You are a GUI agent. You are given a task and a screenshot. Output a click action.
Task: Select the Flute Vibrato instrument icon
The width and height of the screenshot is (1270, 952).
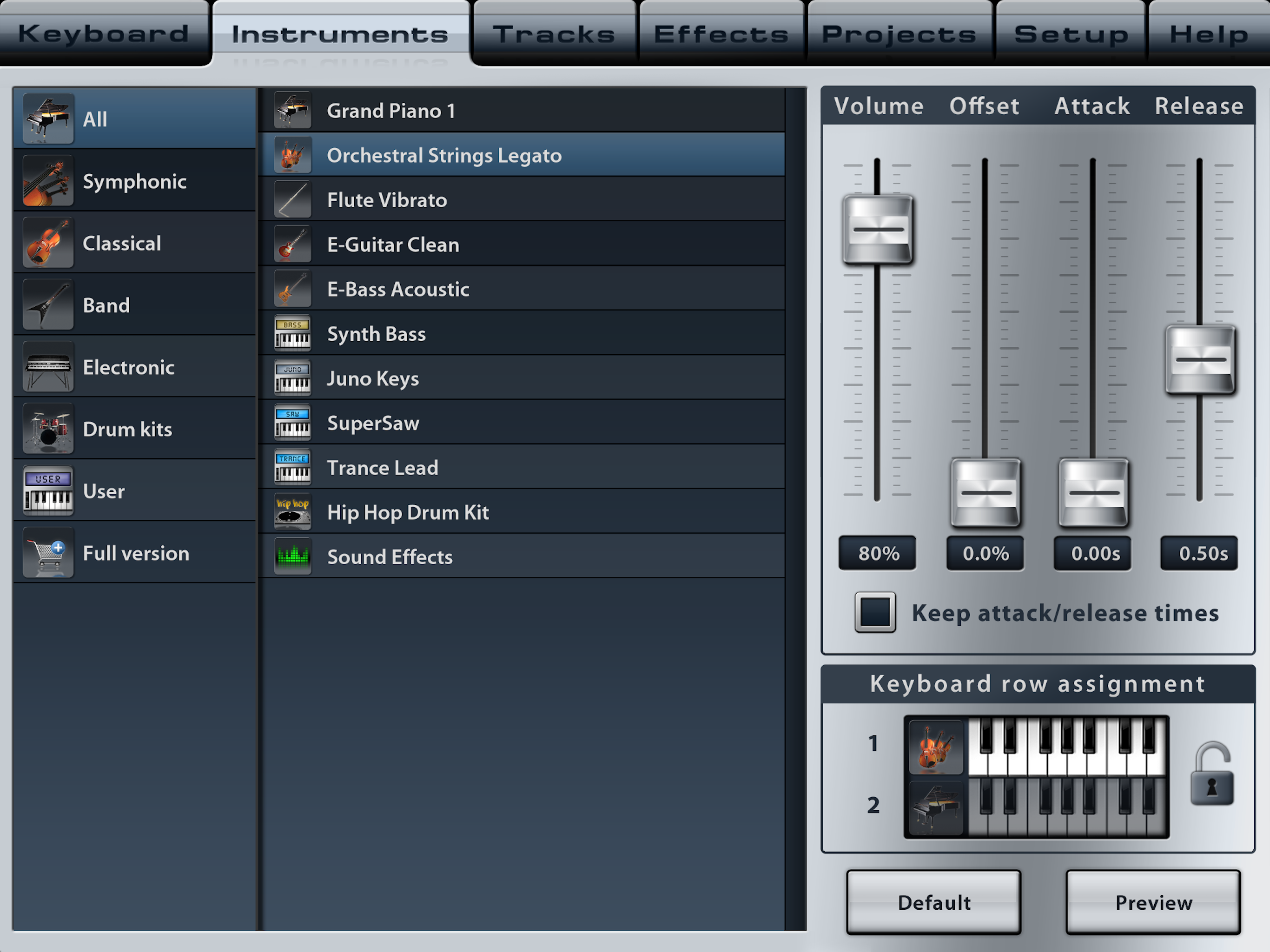pos(293,200)
